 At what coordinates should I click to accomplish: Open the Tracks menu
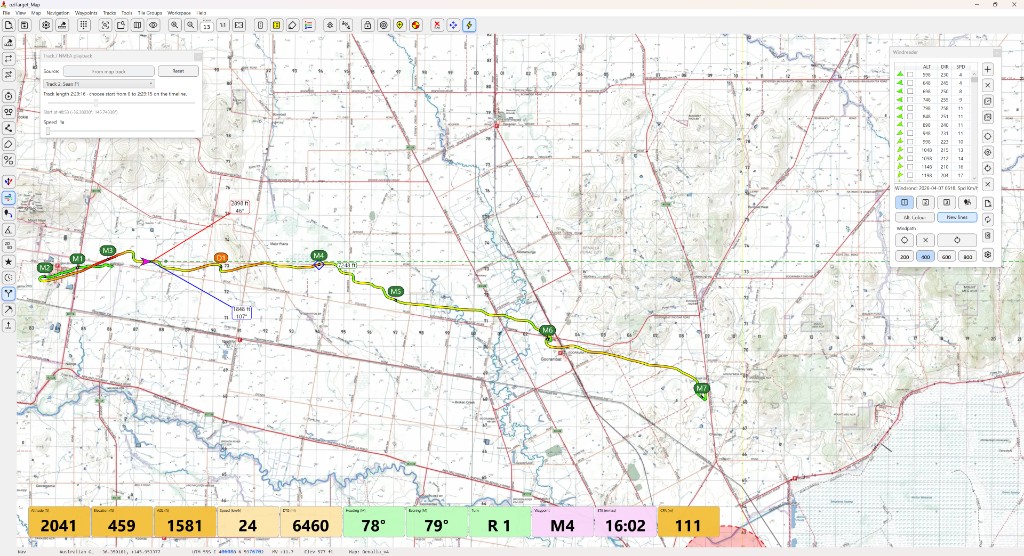click(x=109, y=12)
